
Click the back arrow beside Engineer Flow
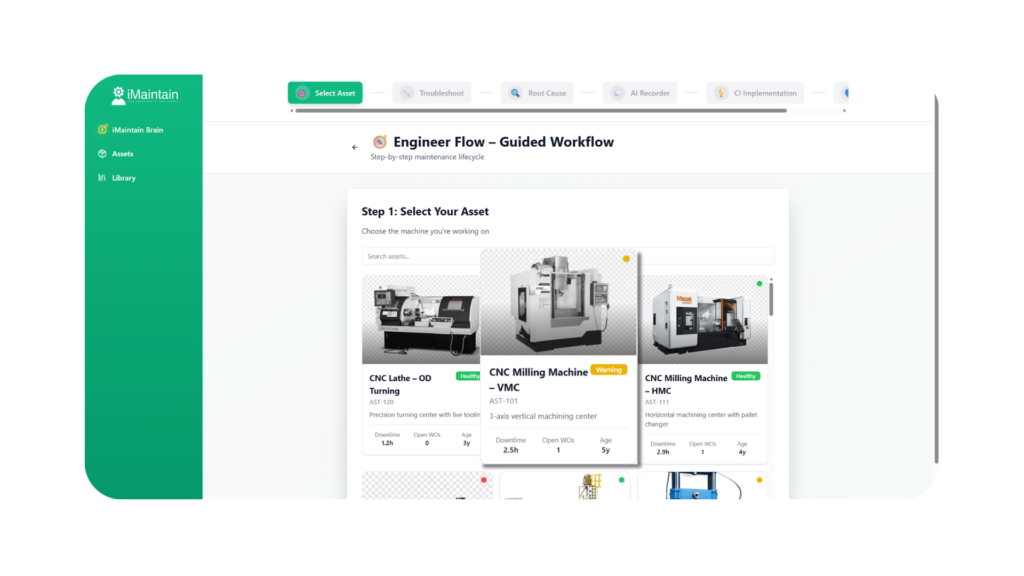tap(354, 147)
